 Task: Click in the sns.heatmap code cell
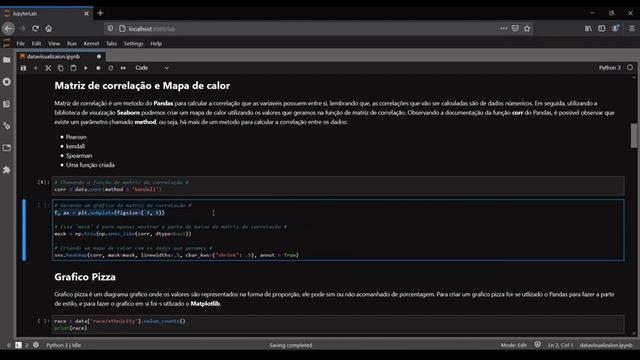coord(338,230)
